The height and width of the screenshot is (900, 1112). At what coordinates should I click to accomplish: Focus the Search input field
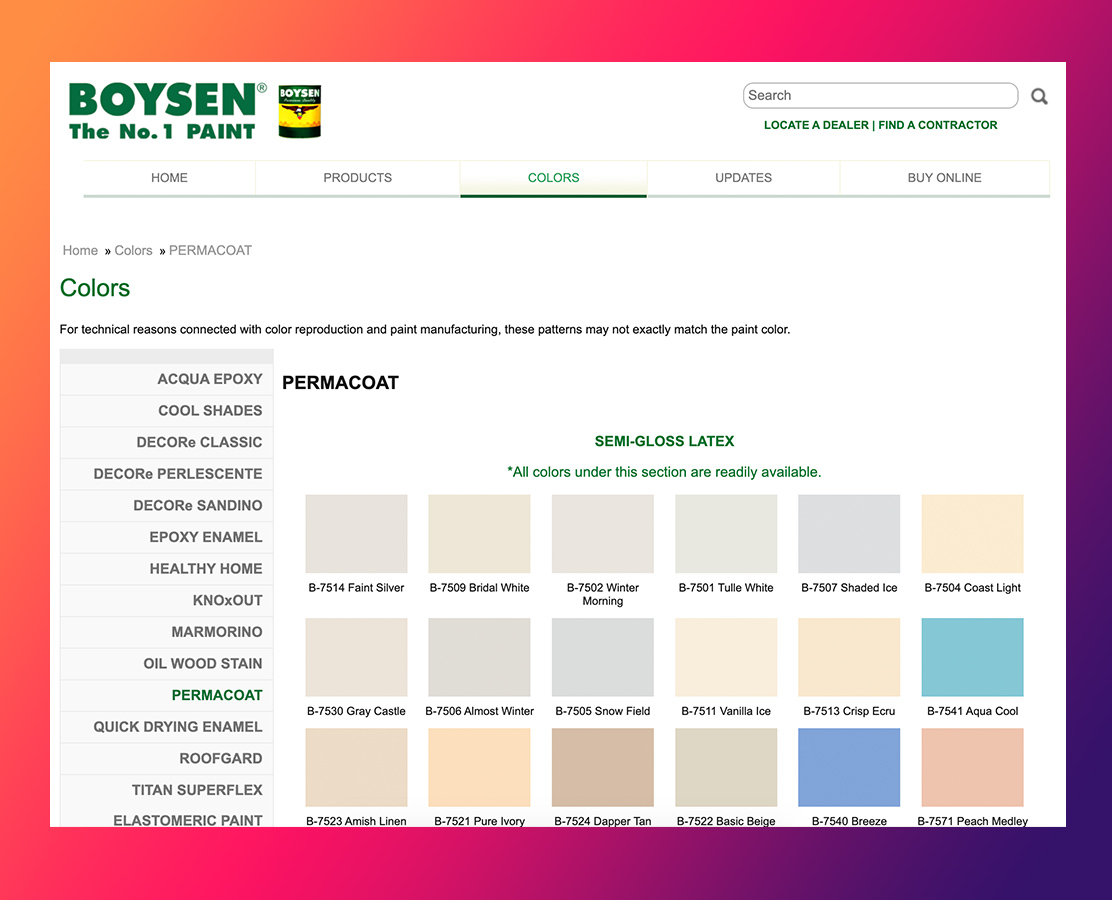pos(880,96)
